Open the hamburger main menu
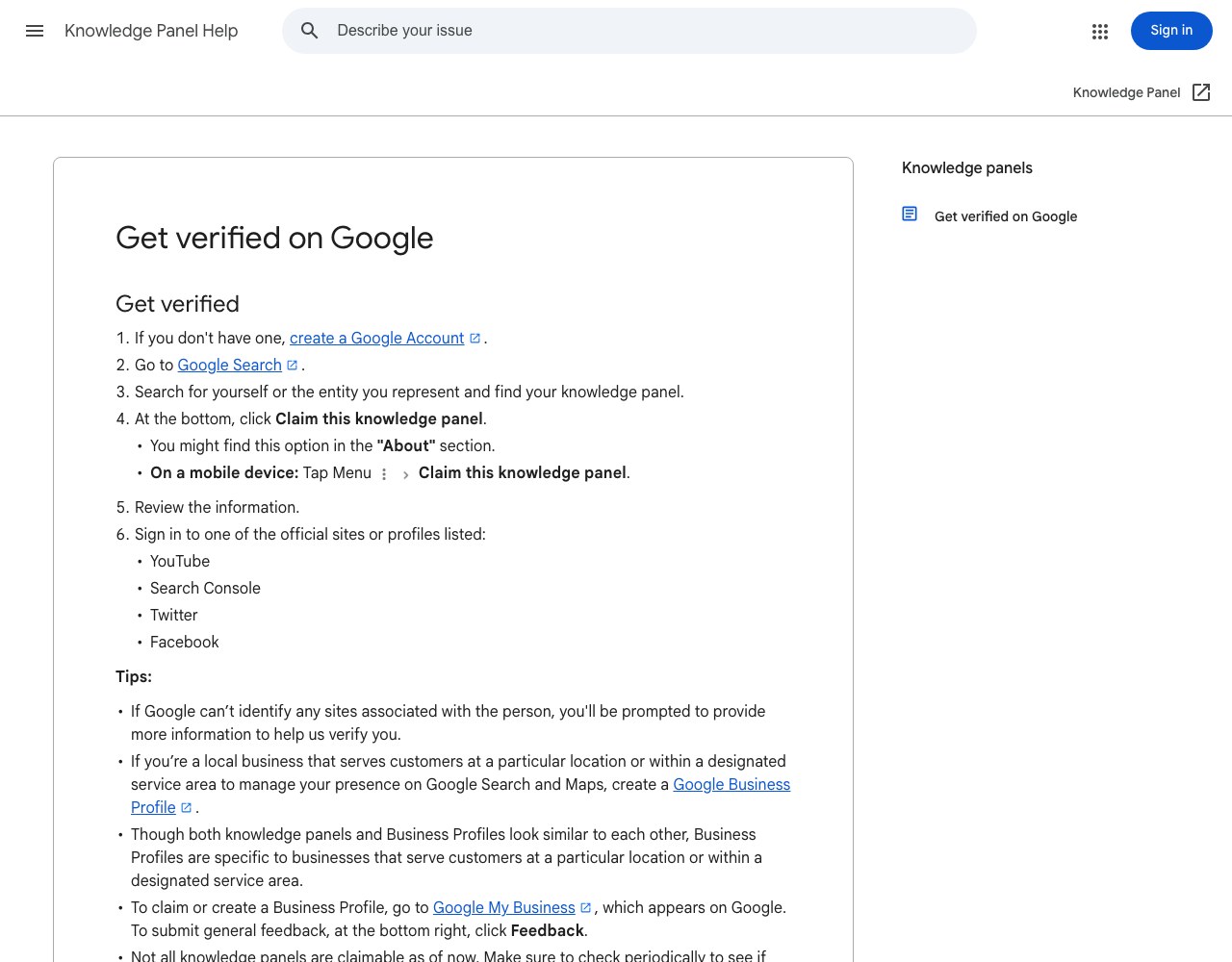The image size is (1232, 962). (x=35, y=31)
